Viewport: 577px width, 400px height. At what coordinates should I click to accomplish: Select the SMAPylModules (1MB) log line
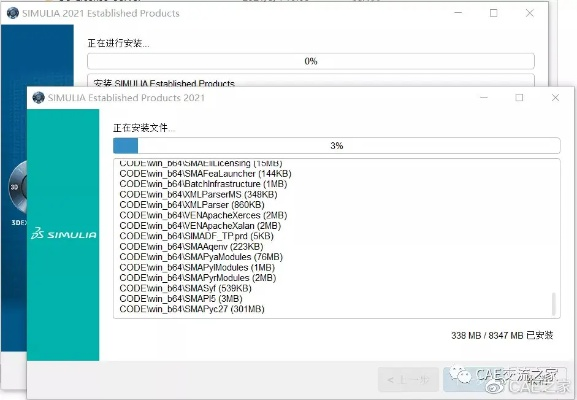pyautogui.click(x=197, y=267)
